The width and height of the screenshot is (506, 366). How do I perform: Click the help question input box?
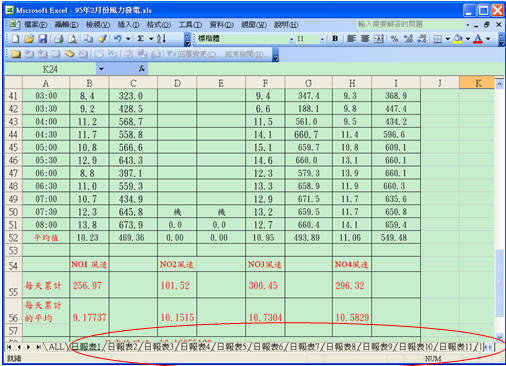pos(411,24)
